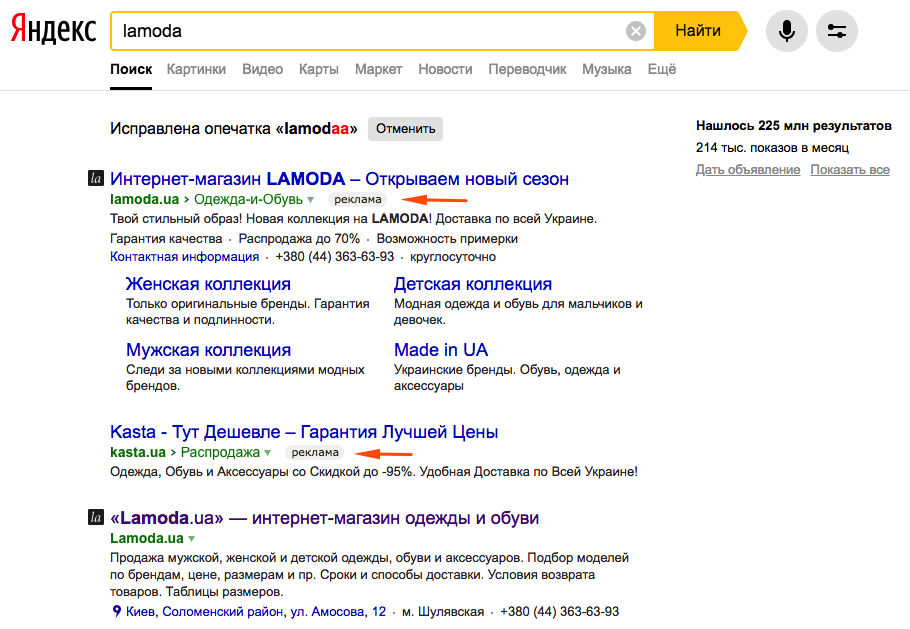Go to the Карты tab
The width and height of the screenshot is (910, 629).
(319, 70)
